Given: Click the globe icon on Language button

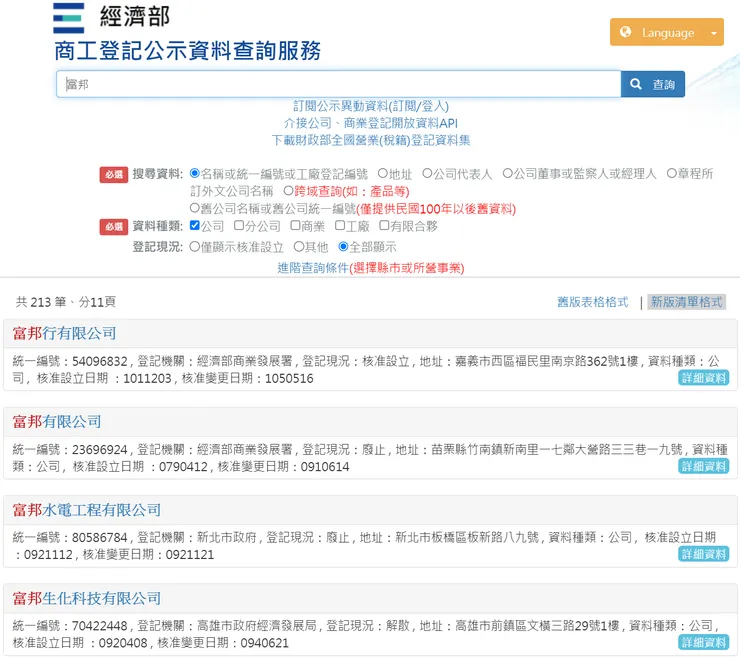Looking at the screenshot, I should [x=625, y=32].
